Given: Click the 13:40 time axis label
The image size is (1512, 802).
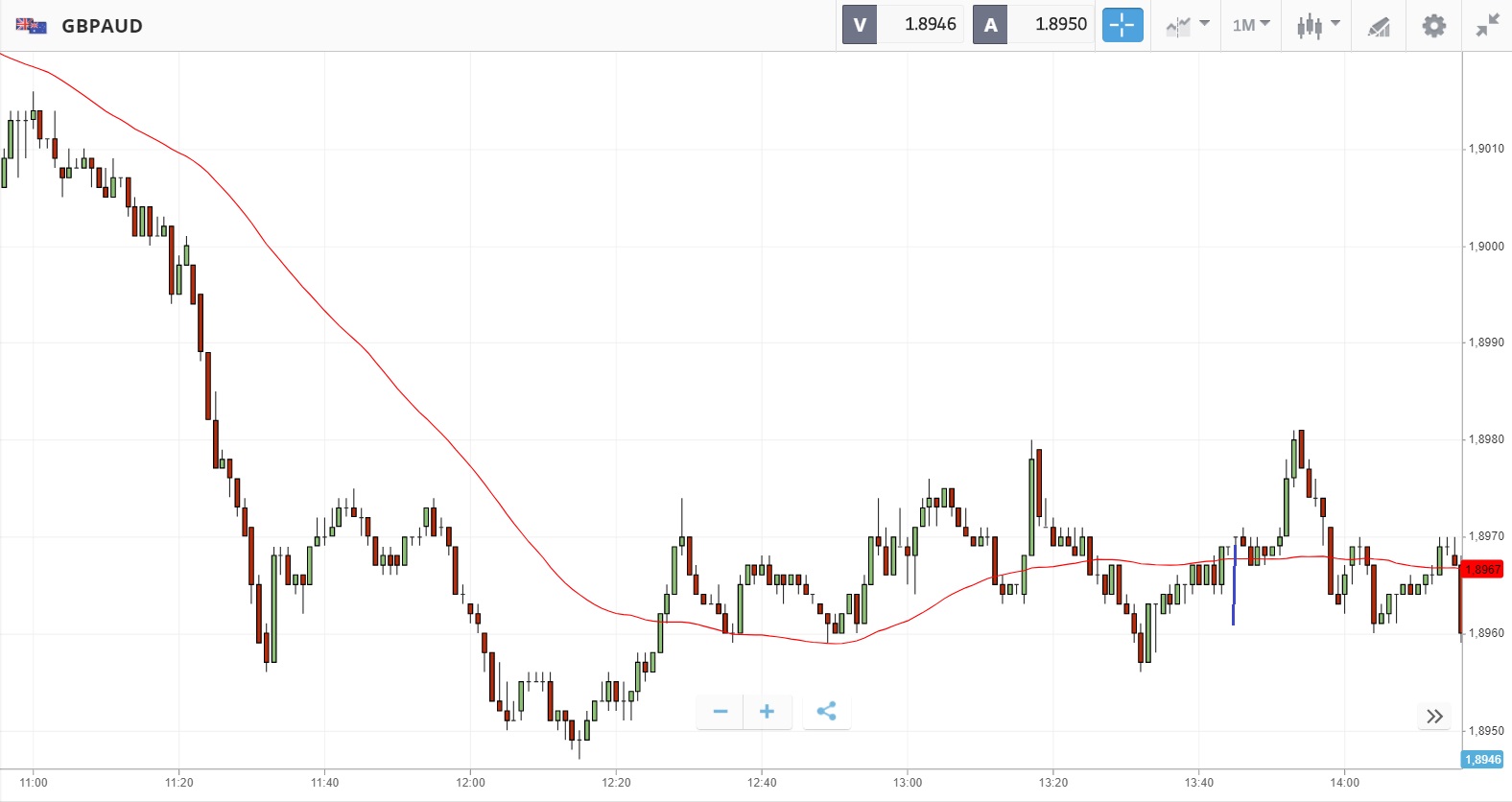Looking at the screenshot, I should coord(1199,783).
